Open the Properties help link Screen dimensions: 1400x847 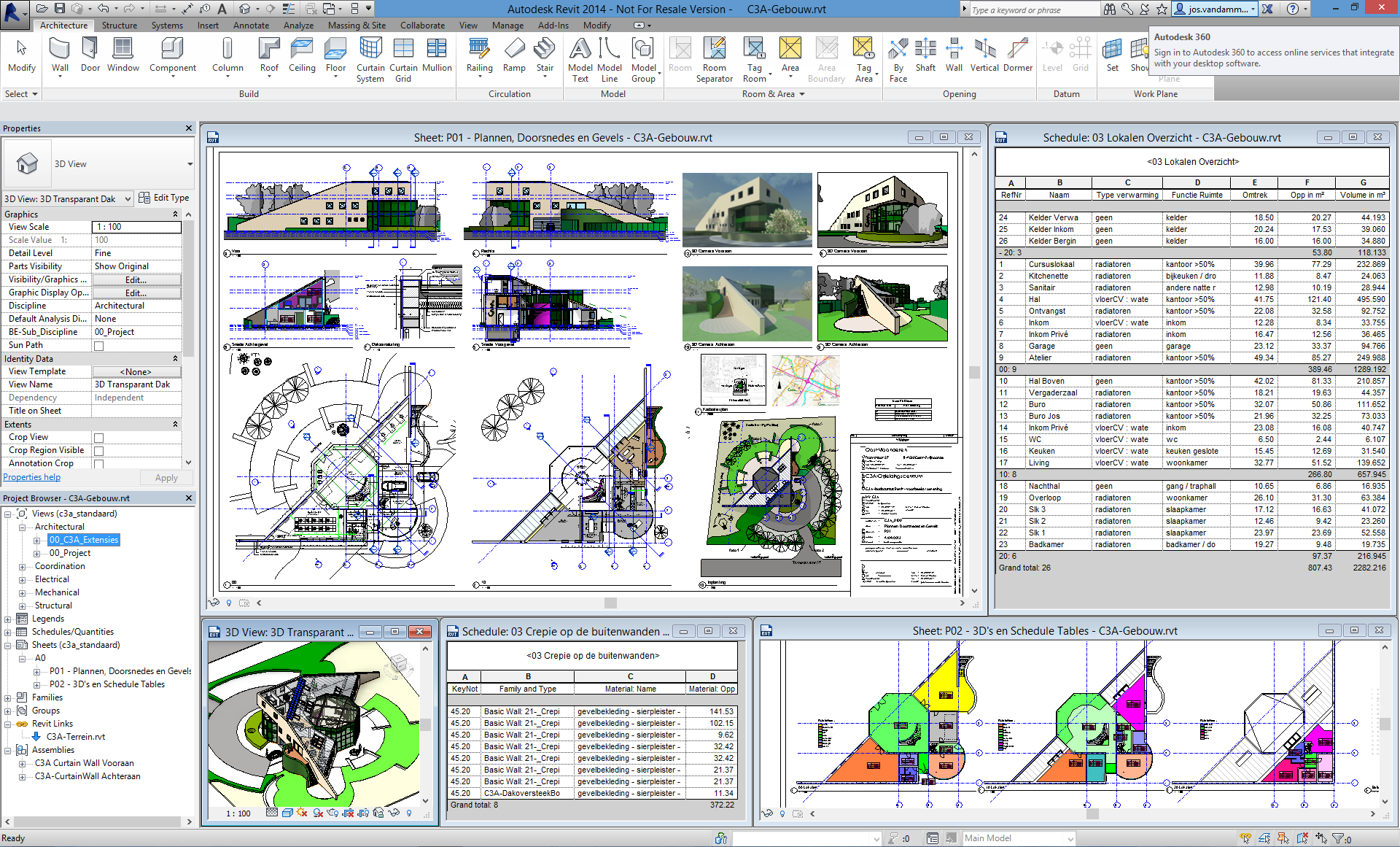32,477
